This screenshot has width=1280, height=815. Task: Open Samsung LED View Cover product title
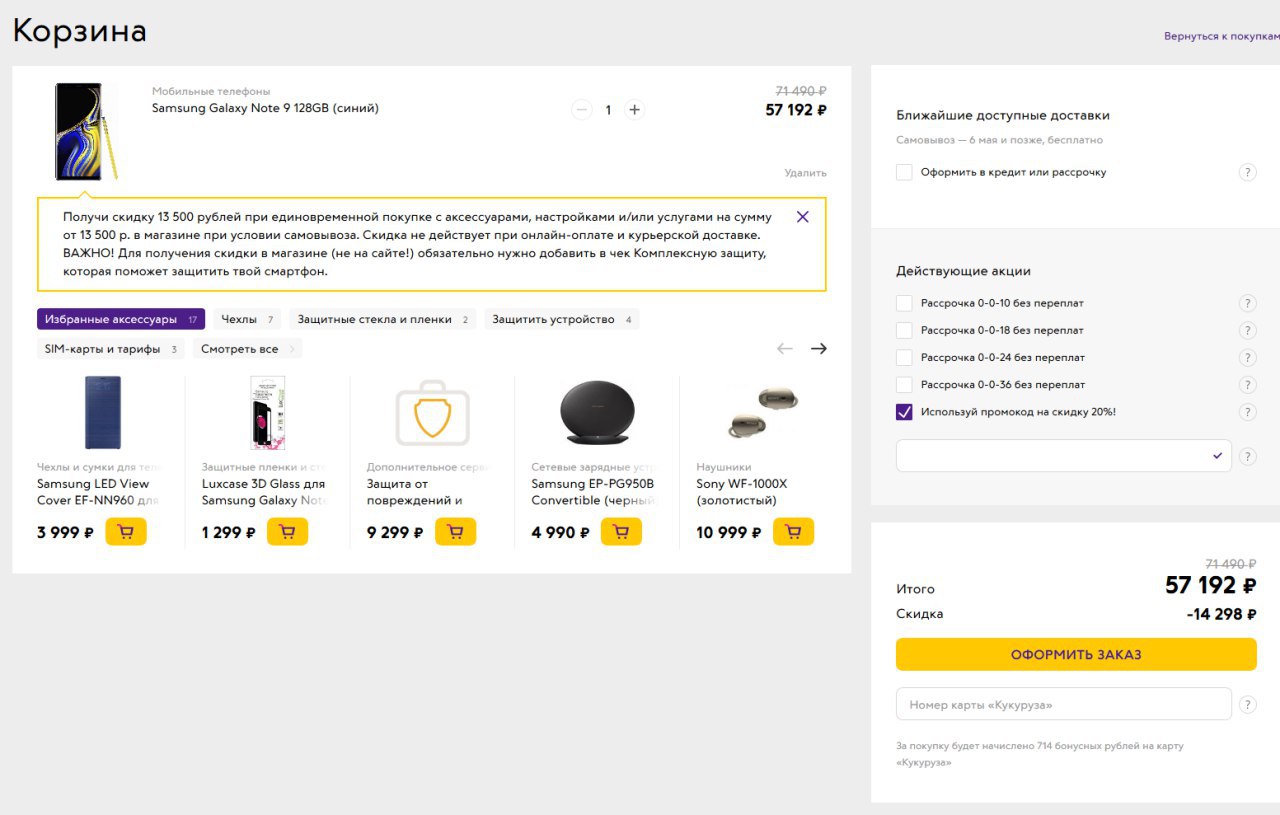pyautogui.click(x=98, y=492)
